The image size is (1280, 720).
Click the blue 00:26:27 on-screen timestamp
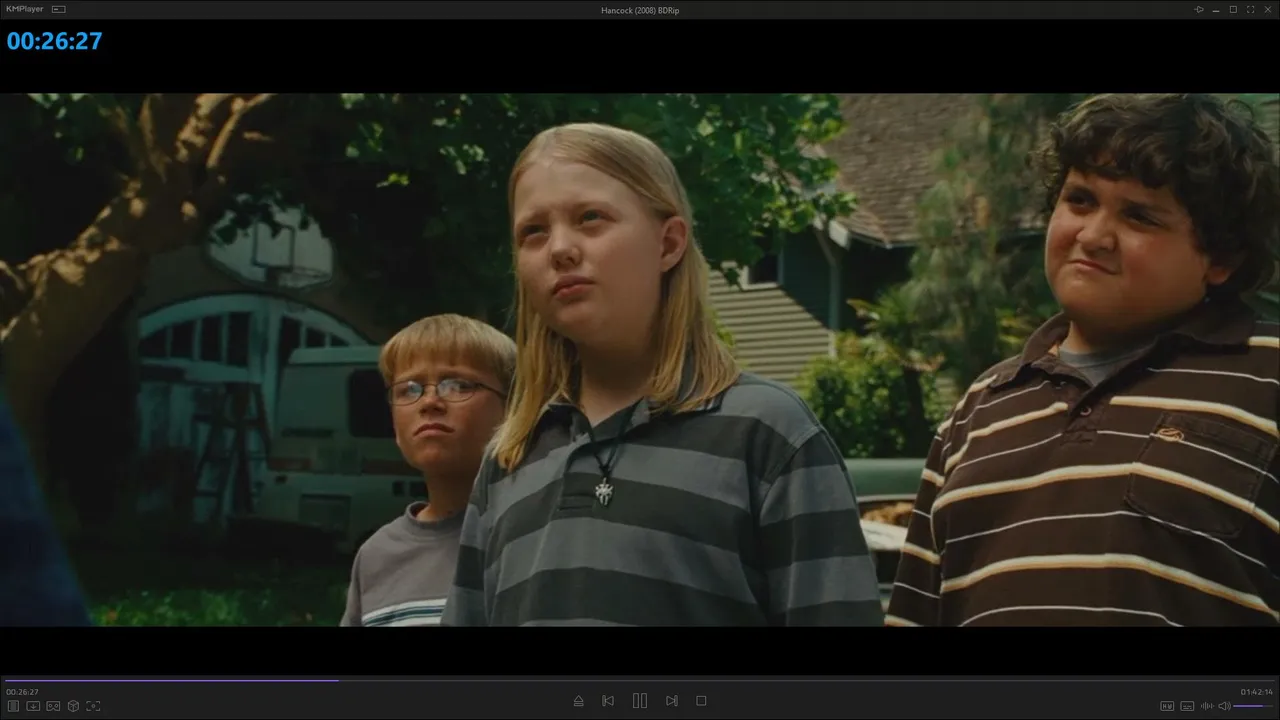click(x=55, y=41)
